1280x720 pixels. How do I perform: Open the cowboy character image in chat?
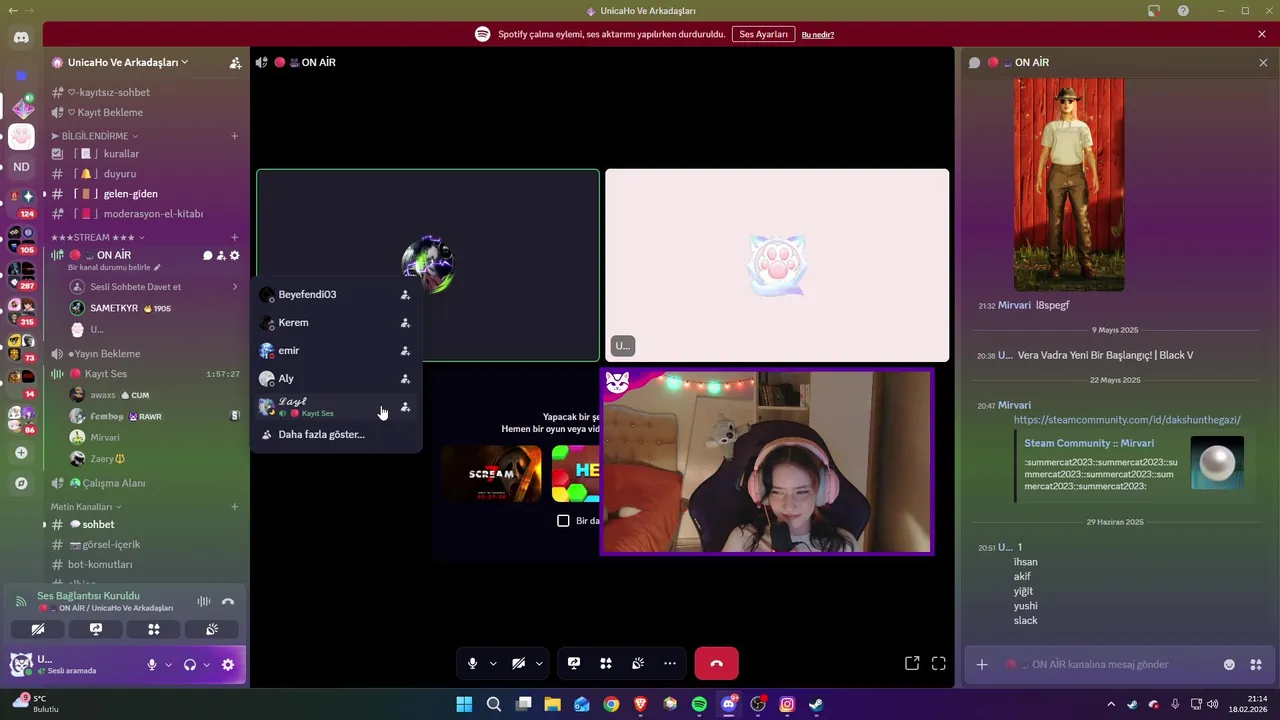tap(1069, 184)
